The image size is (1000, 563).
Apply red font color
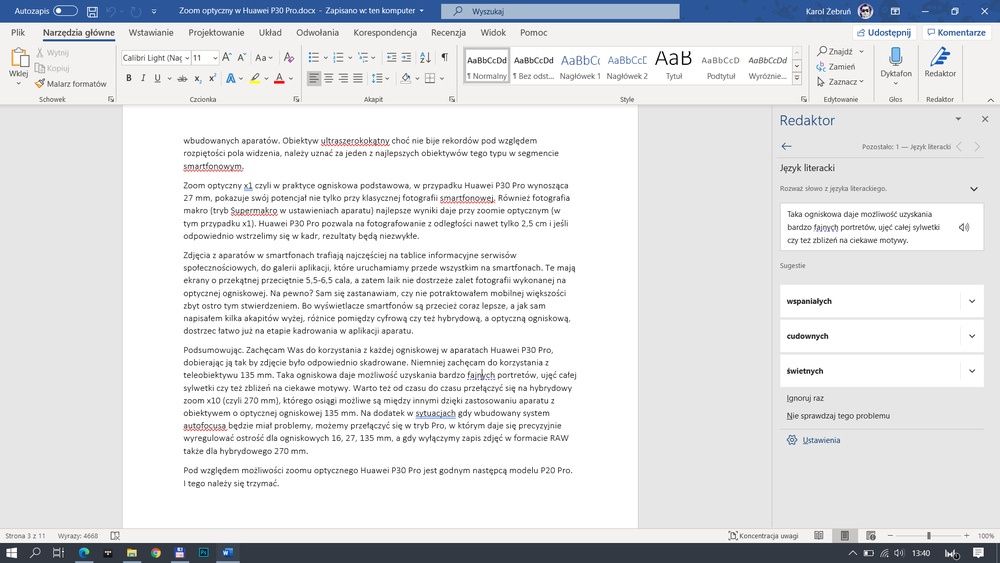pos(279,78)
